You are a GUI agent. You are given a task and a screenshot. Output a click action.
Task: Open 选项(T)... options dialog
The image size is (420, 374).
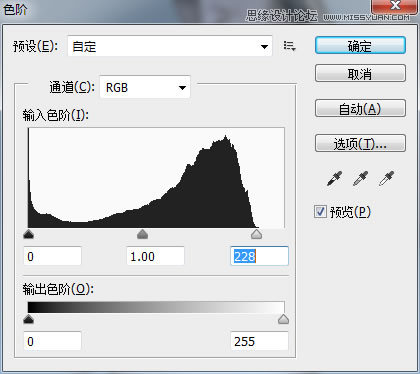click(360, 143)
